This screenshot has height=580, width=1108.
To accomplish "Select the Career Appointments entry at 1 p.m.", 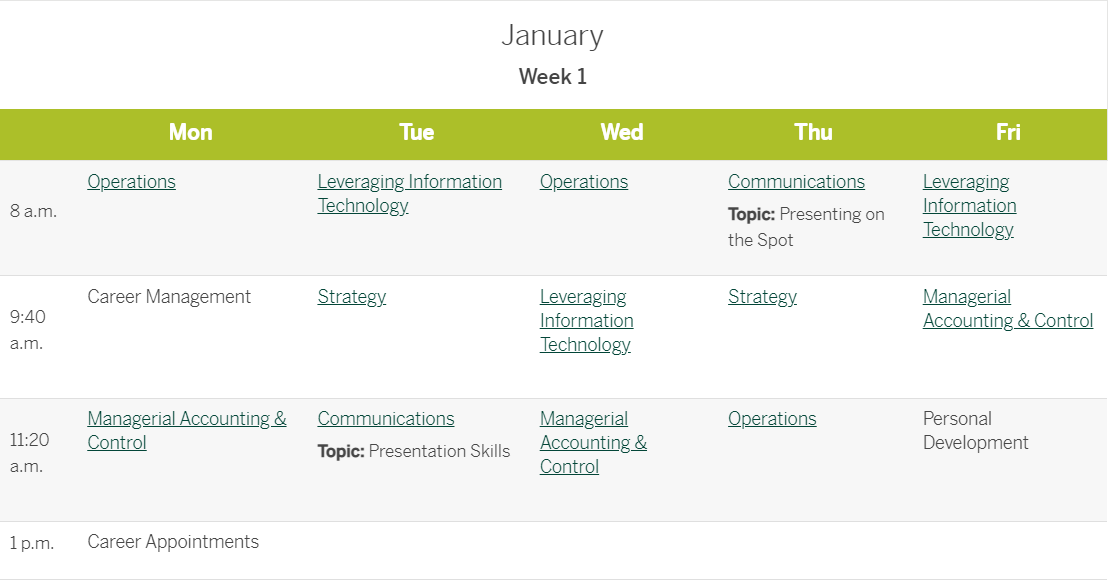I will point(173,542).
